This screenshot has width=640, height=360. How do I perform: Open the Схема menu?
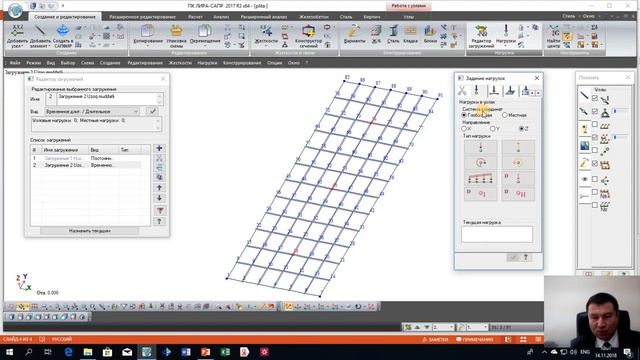(87, 63)
